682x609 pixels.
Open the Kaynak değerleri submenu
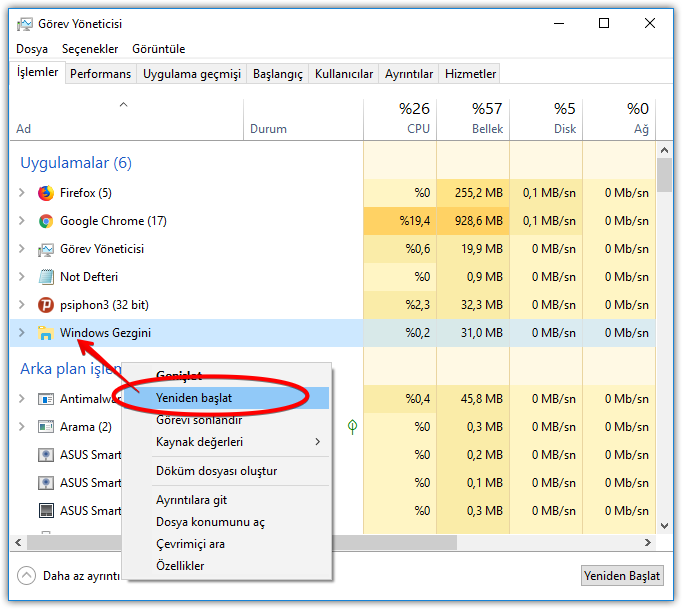[x=240, y=442]
